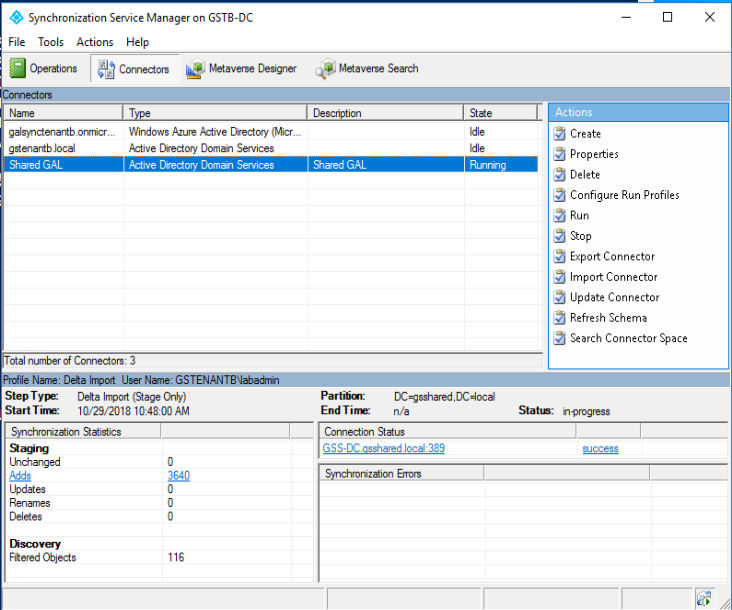Screen dimensions: 732x610
Task: Click the Stop action icon
Action: [560, 236]
